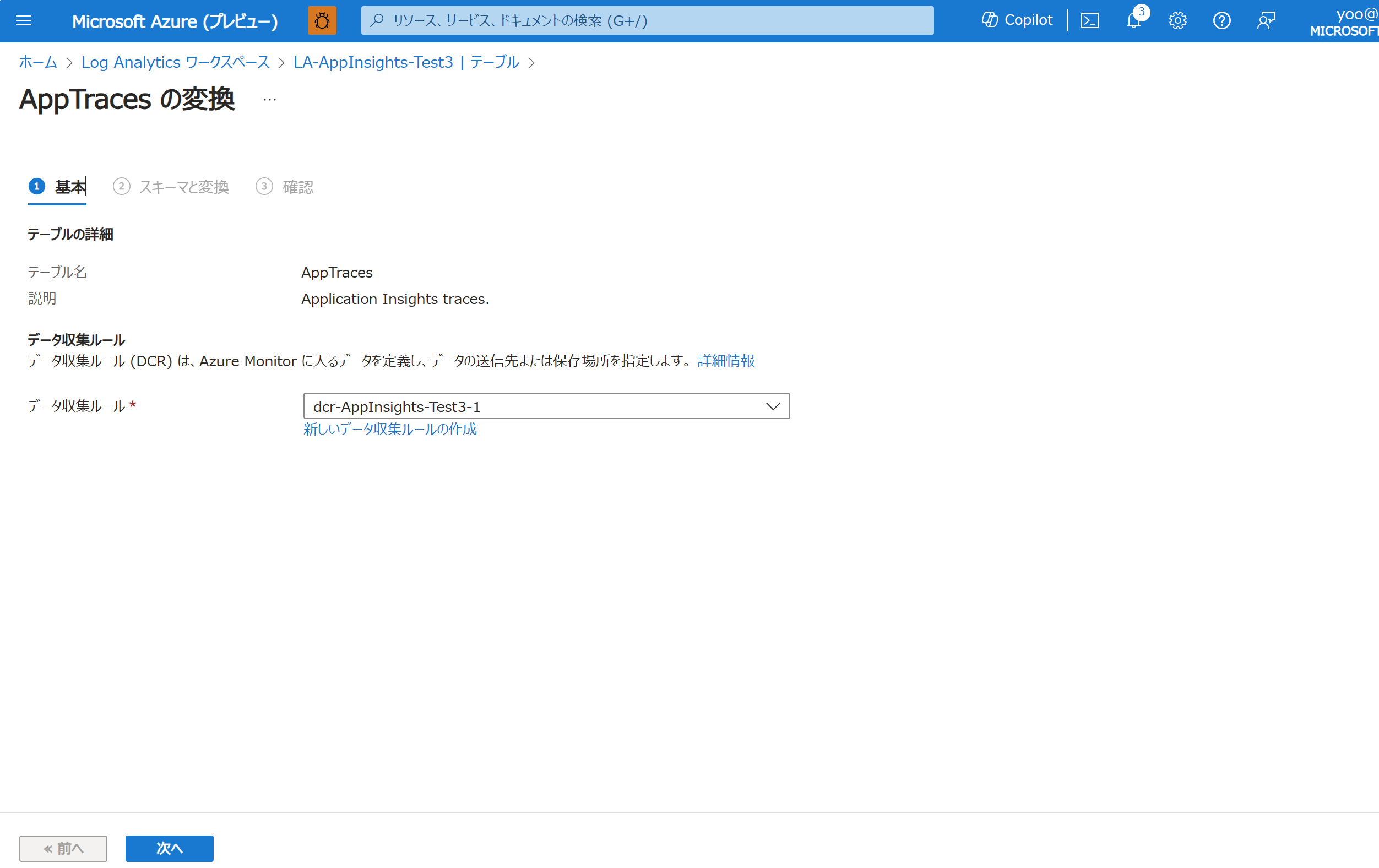Click the orange bug report icon
This screenshot has height=868, width=1379.
tap(322, 20)
